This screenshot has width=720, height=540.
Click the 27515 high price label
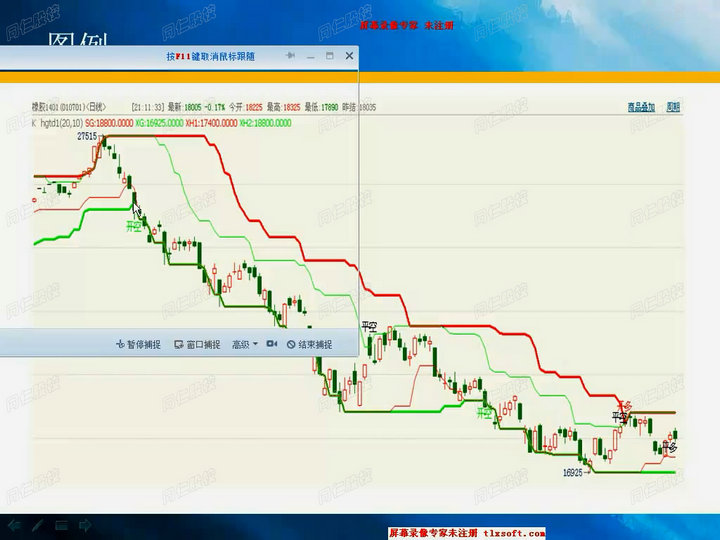[87, 136]
